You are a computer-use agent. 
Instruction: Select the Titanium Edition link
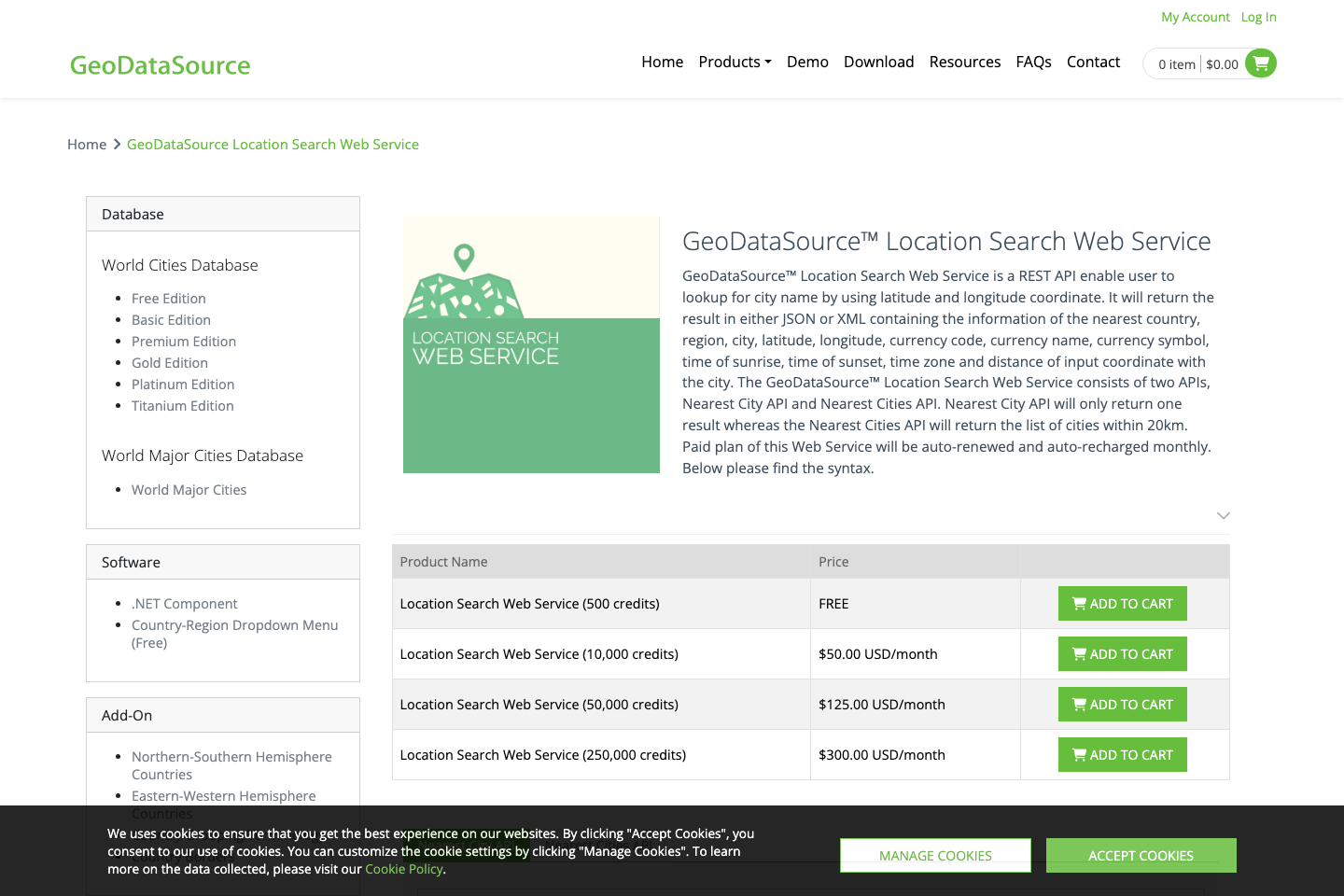click(x=182, y=405)
